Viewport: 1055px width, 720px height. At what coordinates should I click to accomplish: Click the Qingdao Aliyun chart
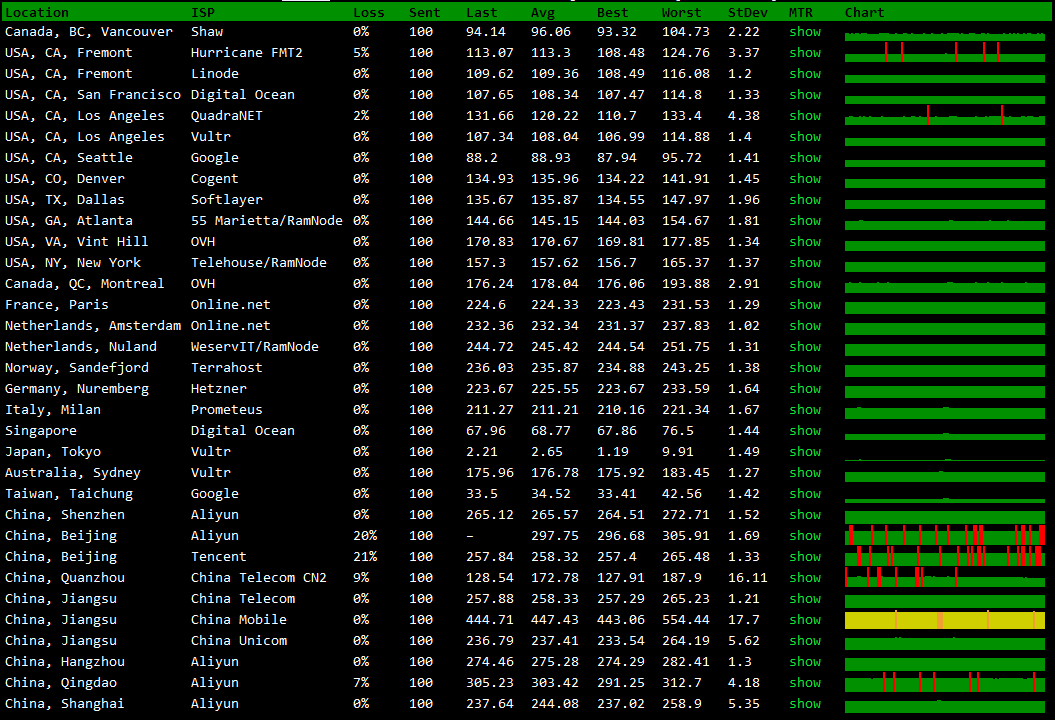[x=945, y=682]
